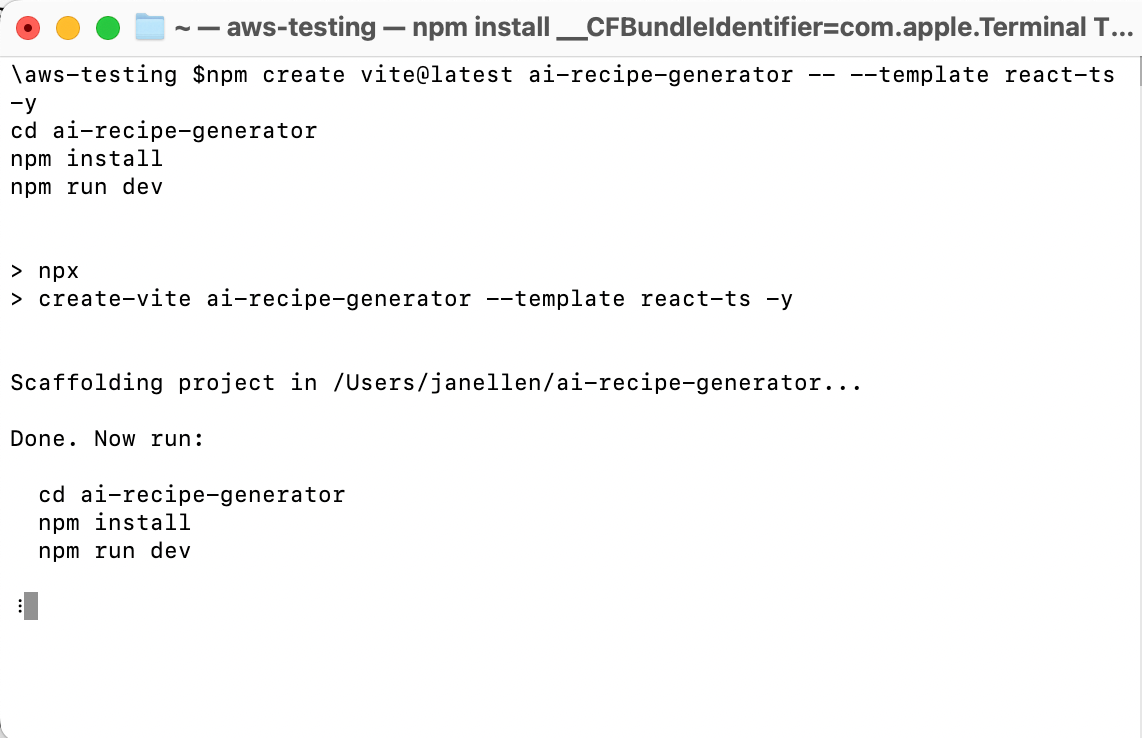Click the window title text 'aws-testing — npm install'
This screenshot has height=738, width=1142.
pyautogui.click(x=388, y=28)
